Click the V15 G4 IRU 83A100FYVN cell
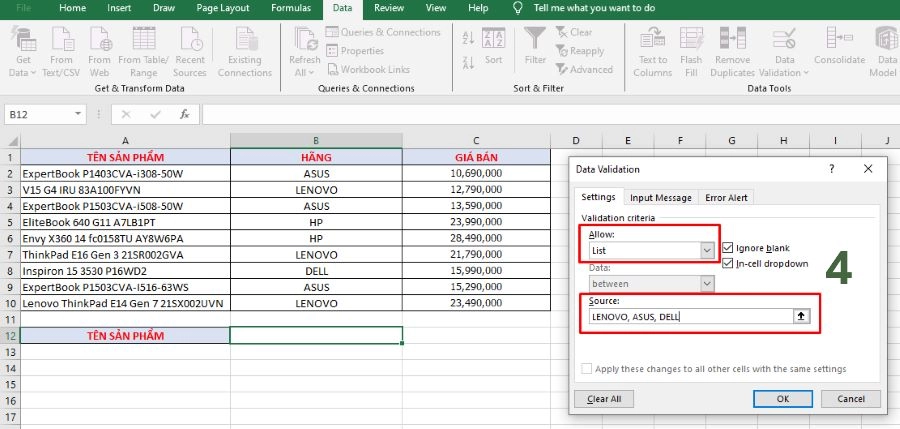Image resolution: width=900 pixels, height=429 pixels. click(x=125, y=190)
